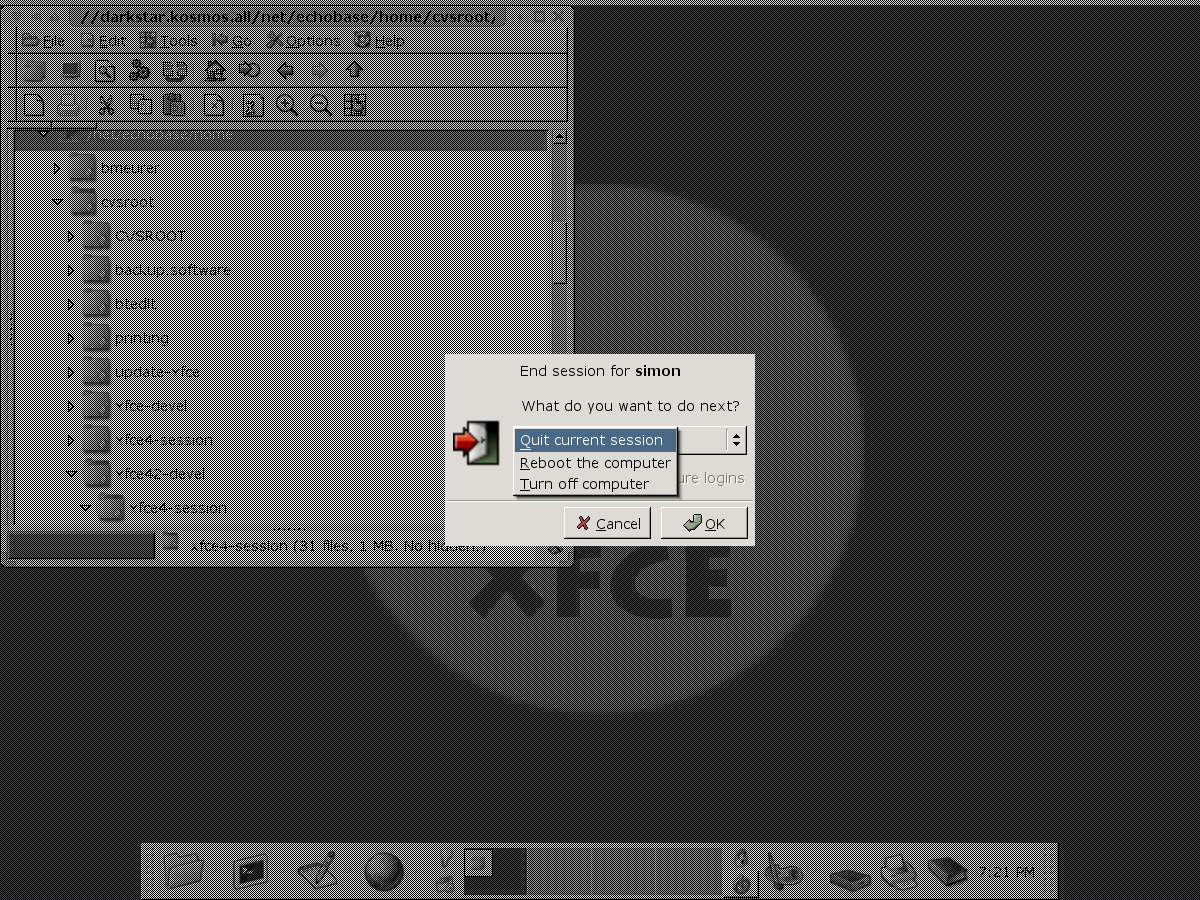Open the Options menu in the file manager
This screenshot has height=900, width=1200.
pos(304,41)
